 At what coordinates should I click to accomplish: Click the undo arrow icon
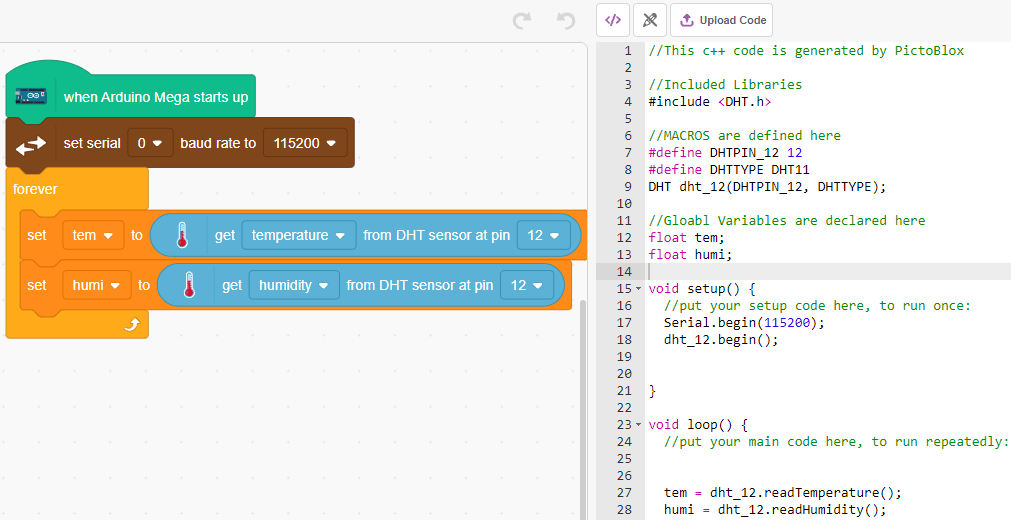(x=566, y=21)
